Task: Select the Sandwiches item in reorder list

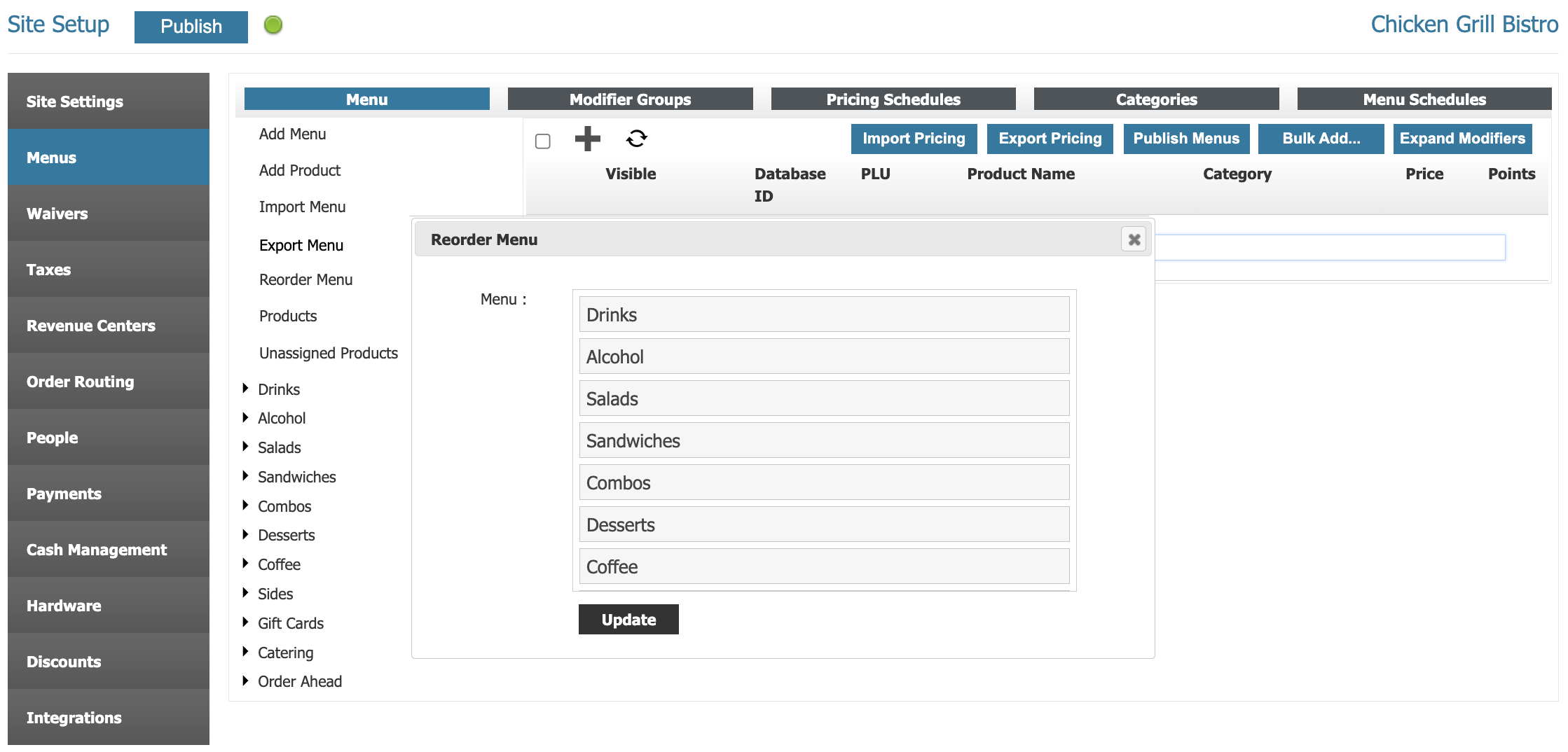Action: pos(824,440)
